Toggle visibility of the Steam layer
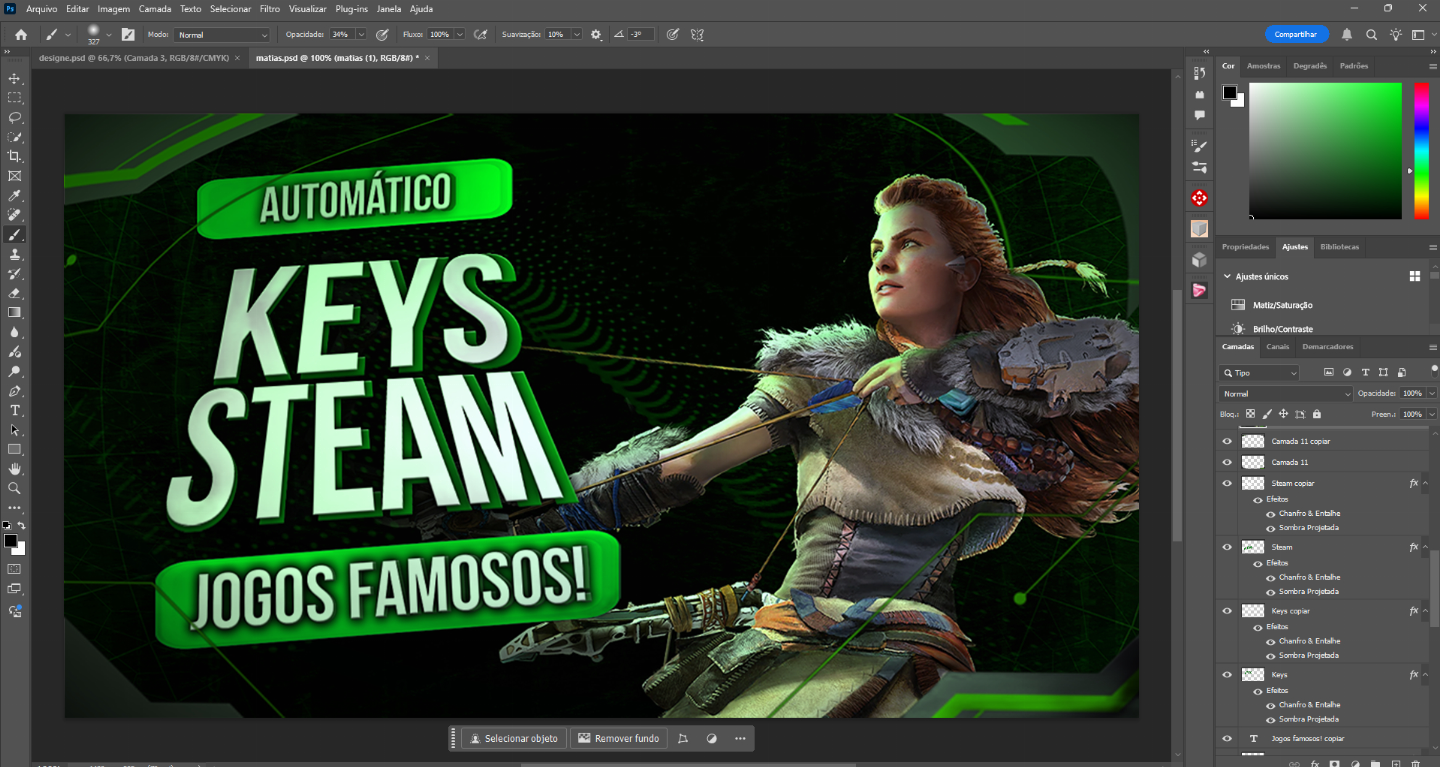Screen dimensions: 1440x767 coord(1227,547)
